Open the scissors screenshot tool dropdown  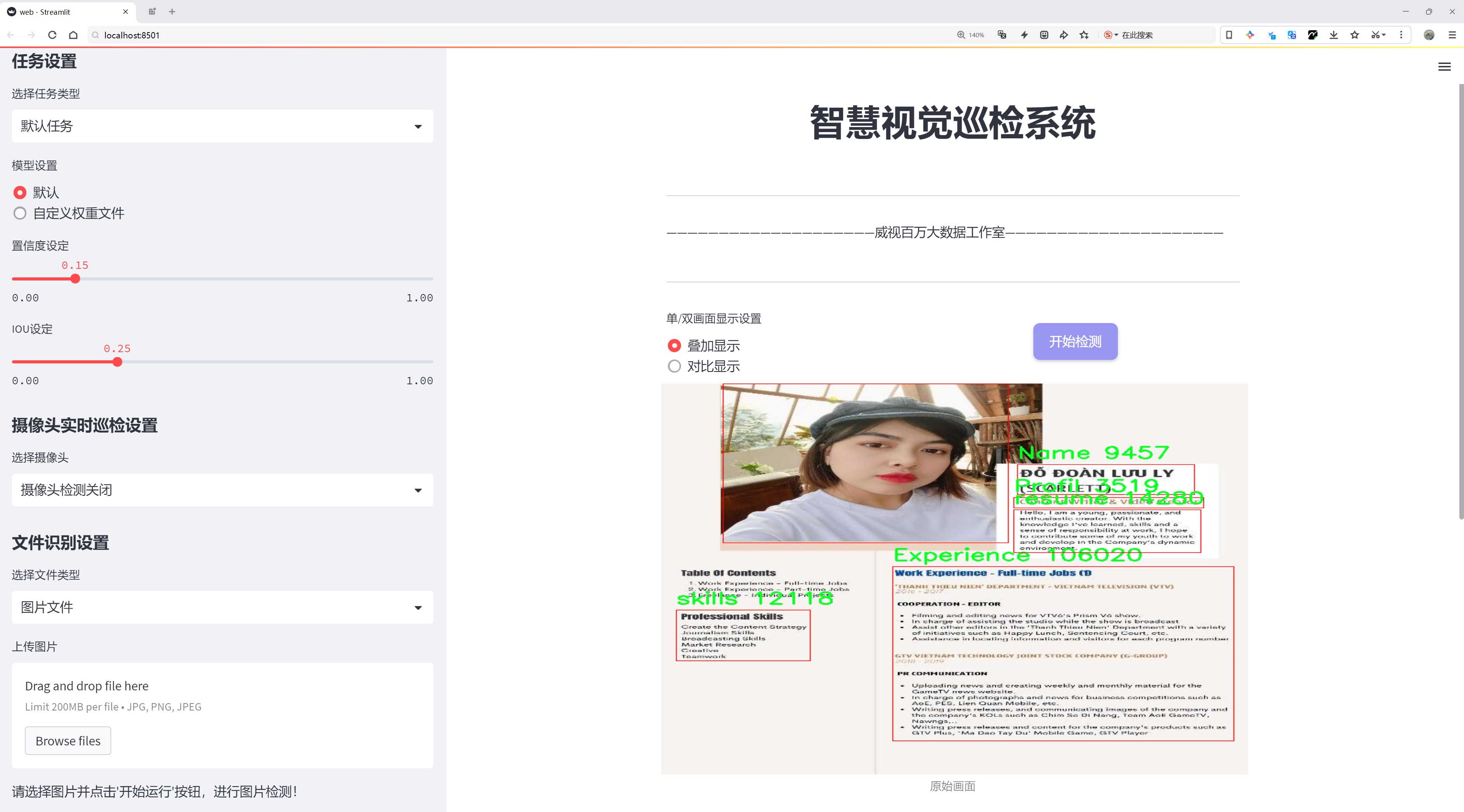click(x=1378, y=35)
